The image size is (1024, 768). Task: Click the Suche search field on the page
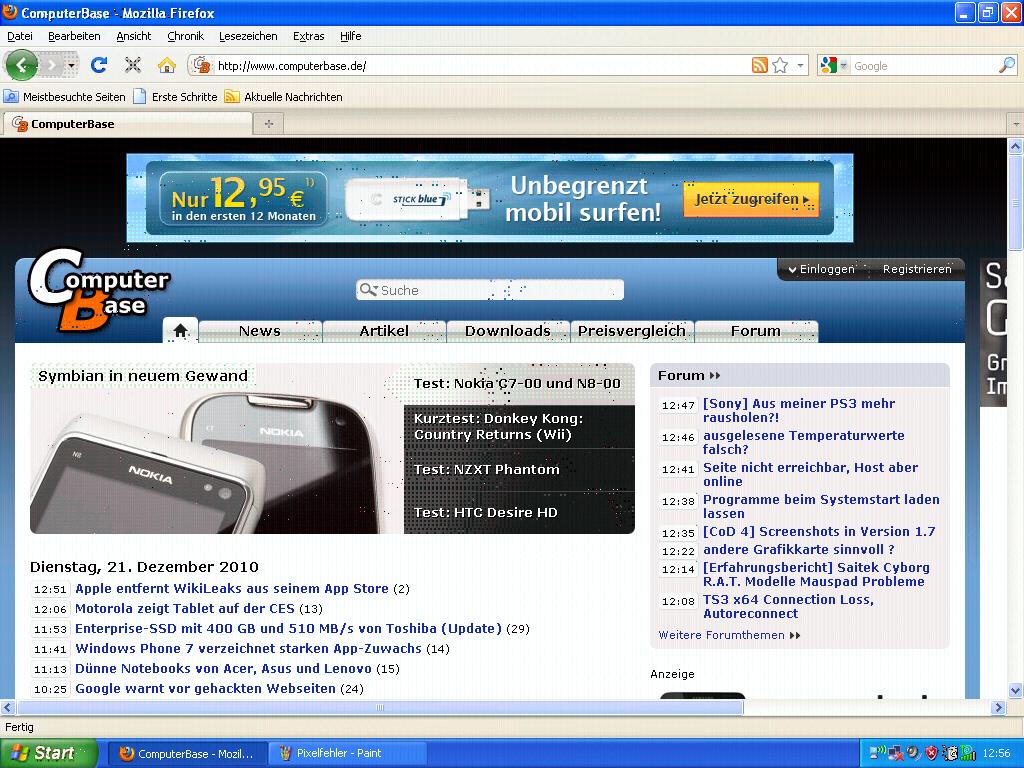490,290
